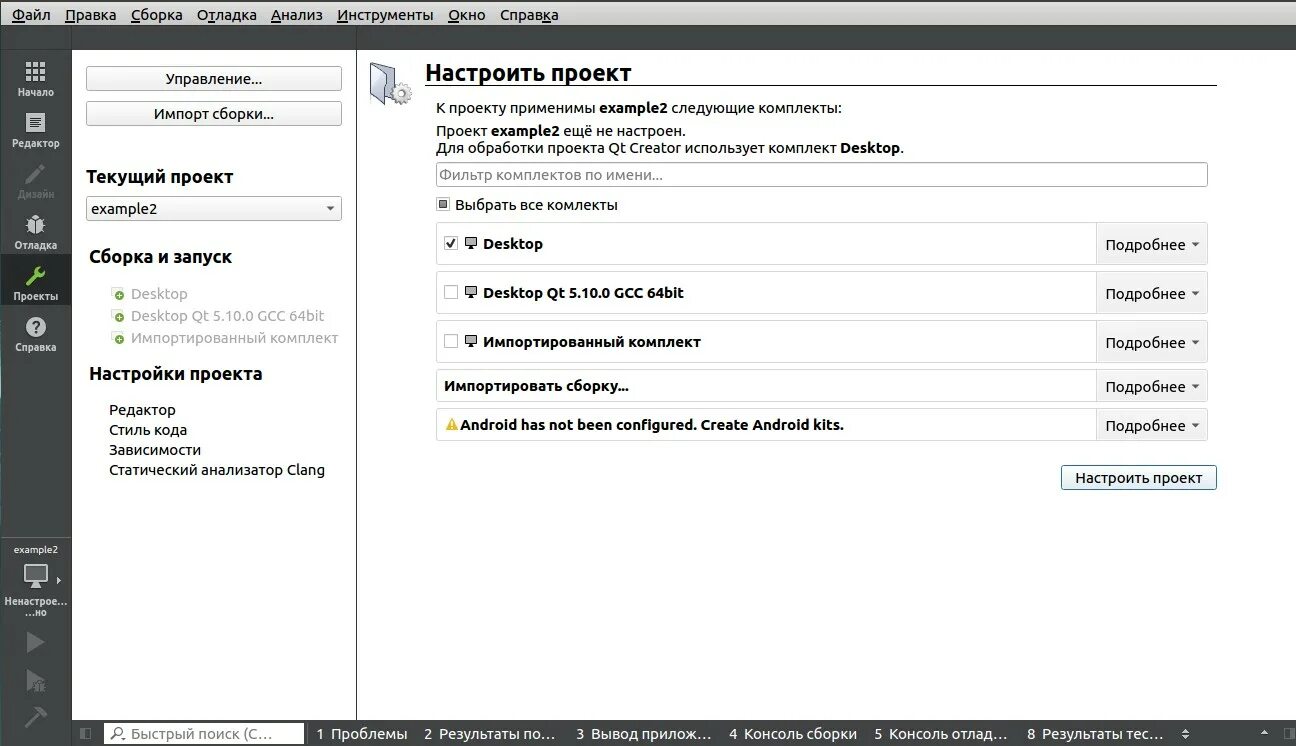The width and height of the screenshot is (1296, 746).
Task: Open Зависимости project settings
Action: pyautogui.click(x=155, y=450)
